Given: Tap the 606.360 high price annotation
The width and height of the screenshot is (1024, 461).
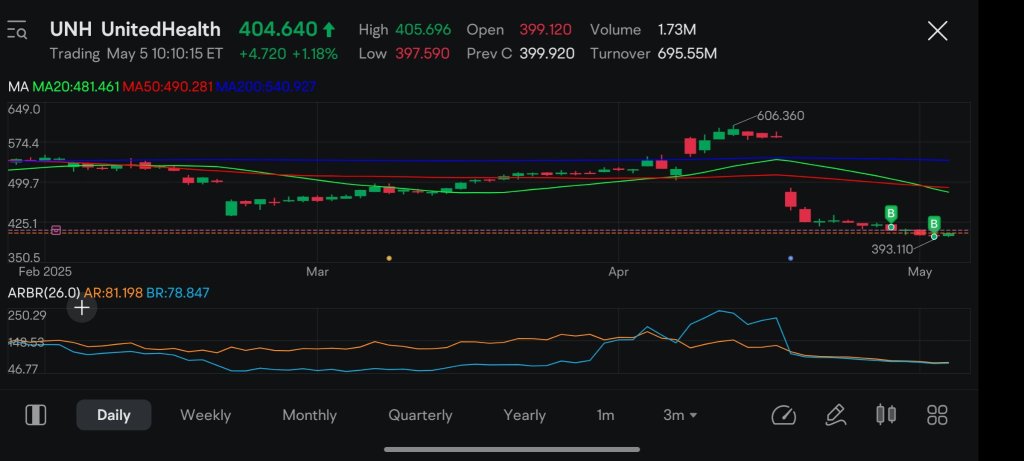Looking at the screenshot, I should pos(780,116).
